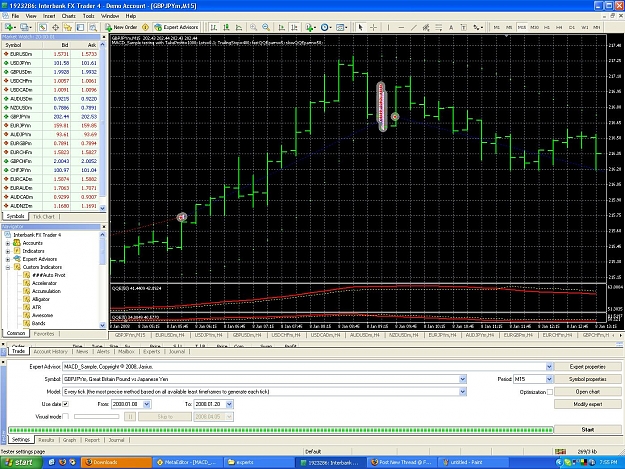Toggle the Auto Scroll chart icon
This screenshot has height=469, width=625.
tap(281, 27)
